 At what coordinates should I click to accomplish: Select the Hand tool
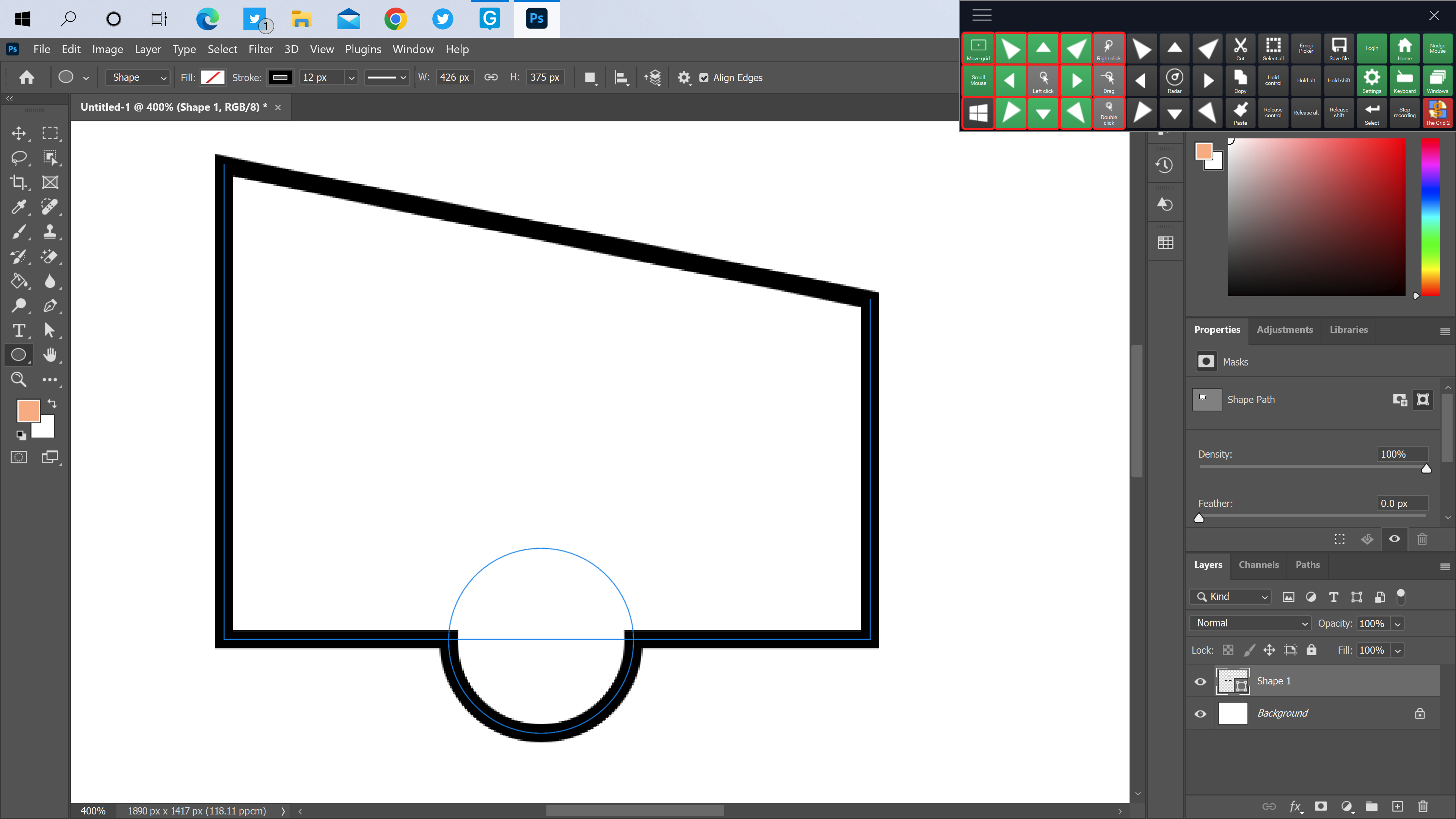(x=50, y=355)
